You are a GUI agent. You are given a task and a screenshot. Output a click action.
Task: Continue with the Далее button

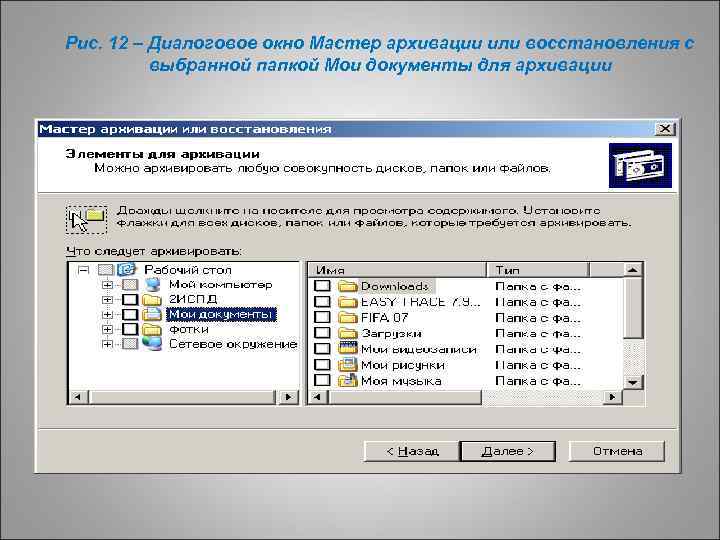[x=508, y=451]
